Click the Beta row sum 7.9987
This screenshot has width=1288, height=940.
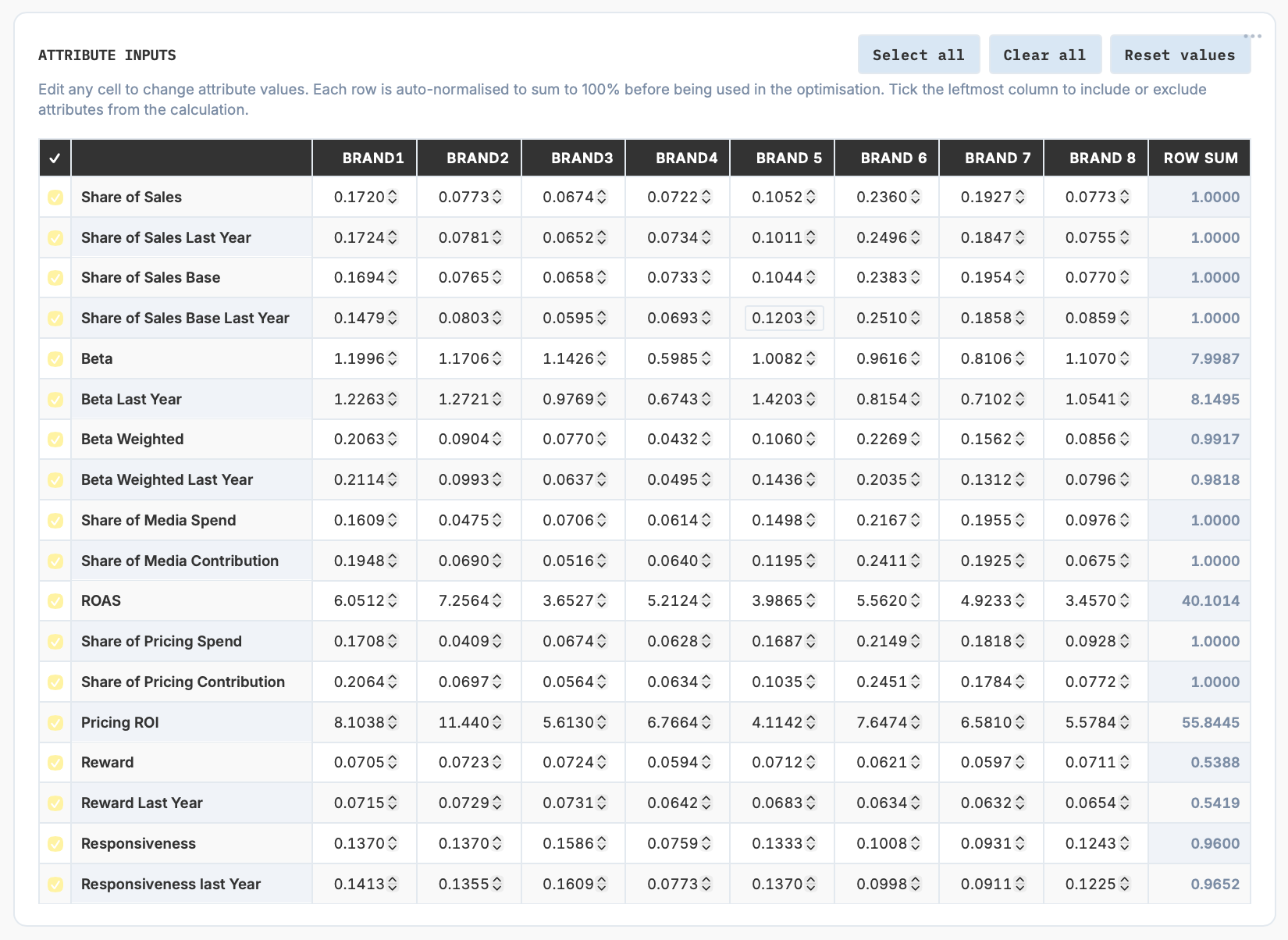tap(1215, 359)
